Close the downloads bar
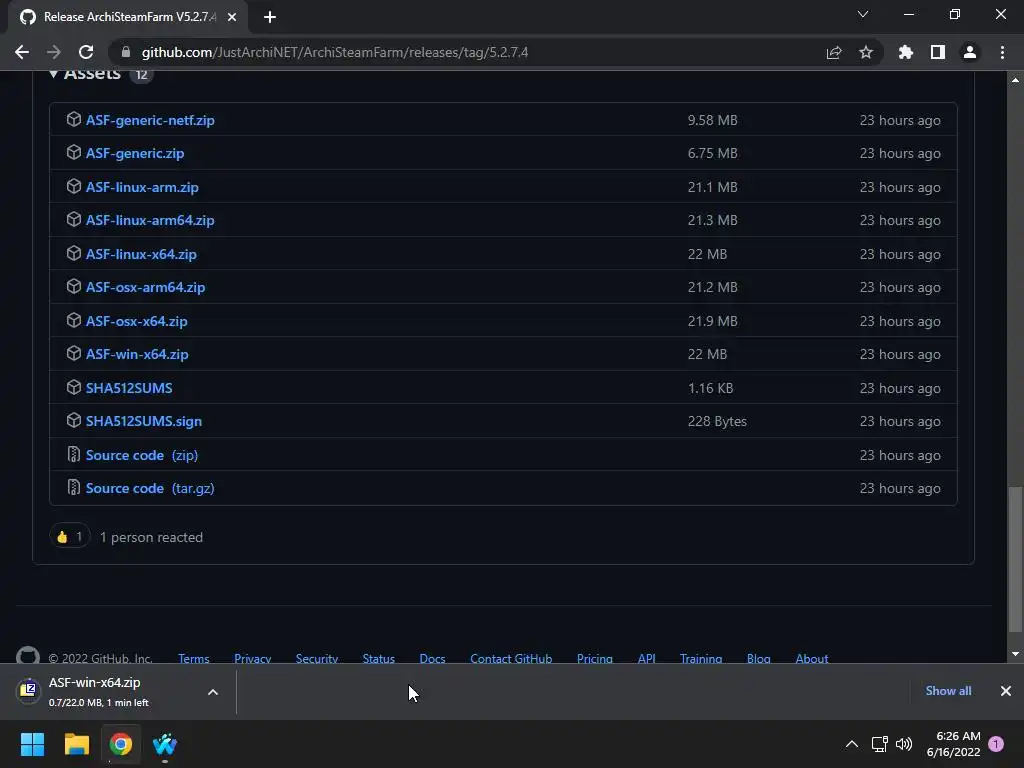 [1006, 691]
